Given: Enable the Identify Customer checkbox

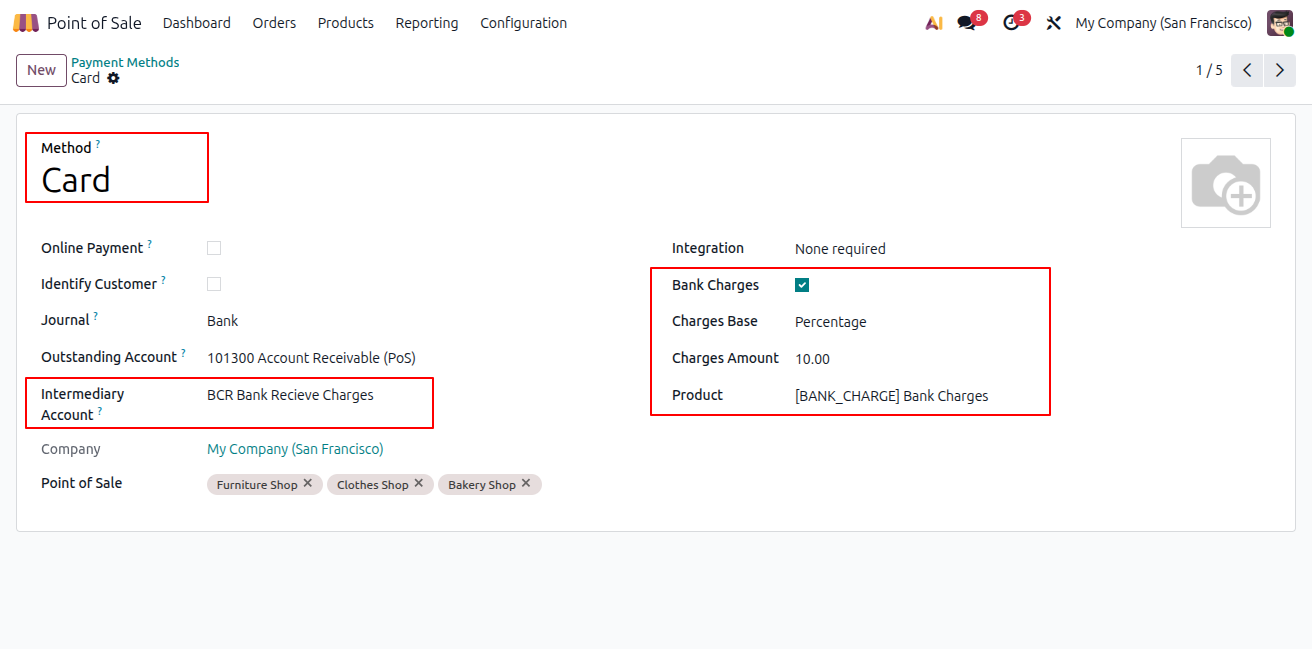Looking at the screenshot, I should 214,284.
